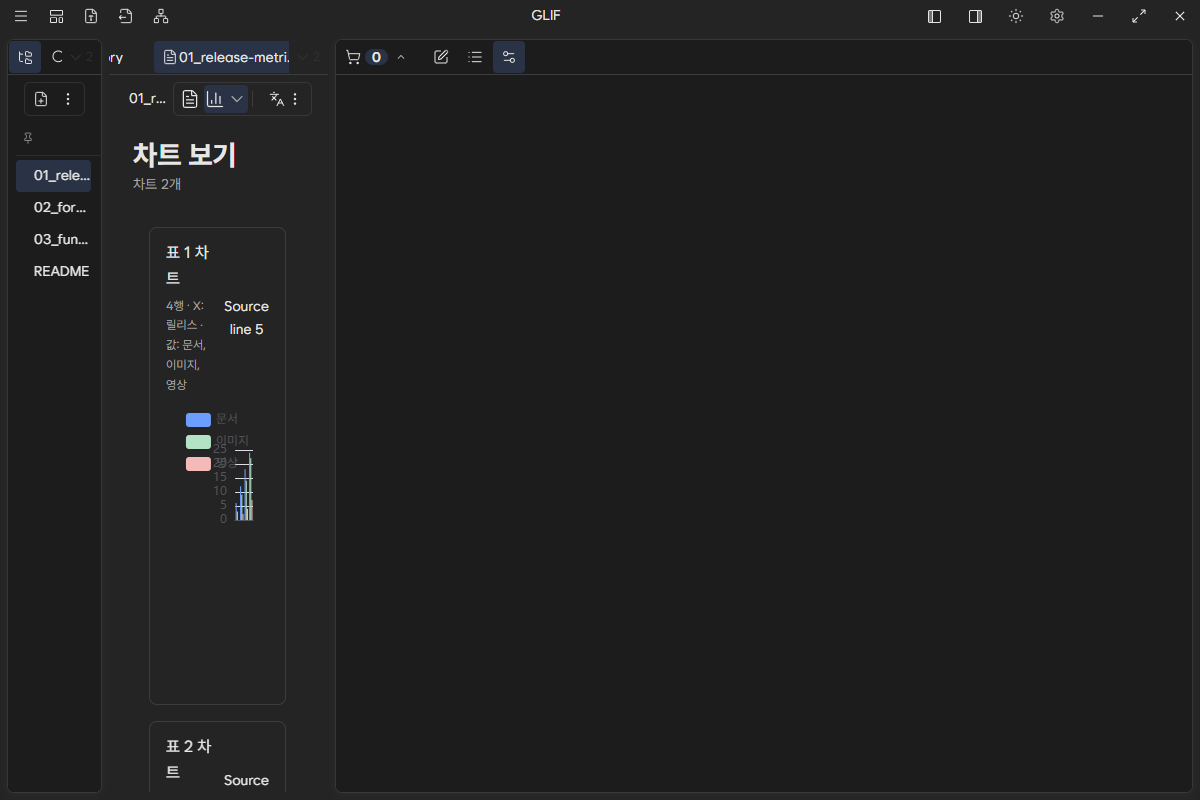Click Source link on 표 2 card

coord(246,780)
